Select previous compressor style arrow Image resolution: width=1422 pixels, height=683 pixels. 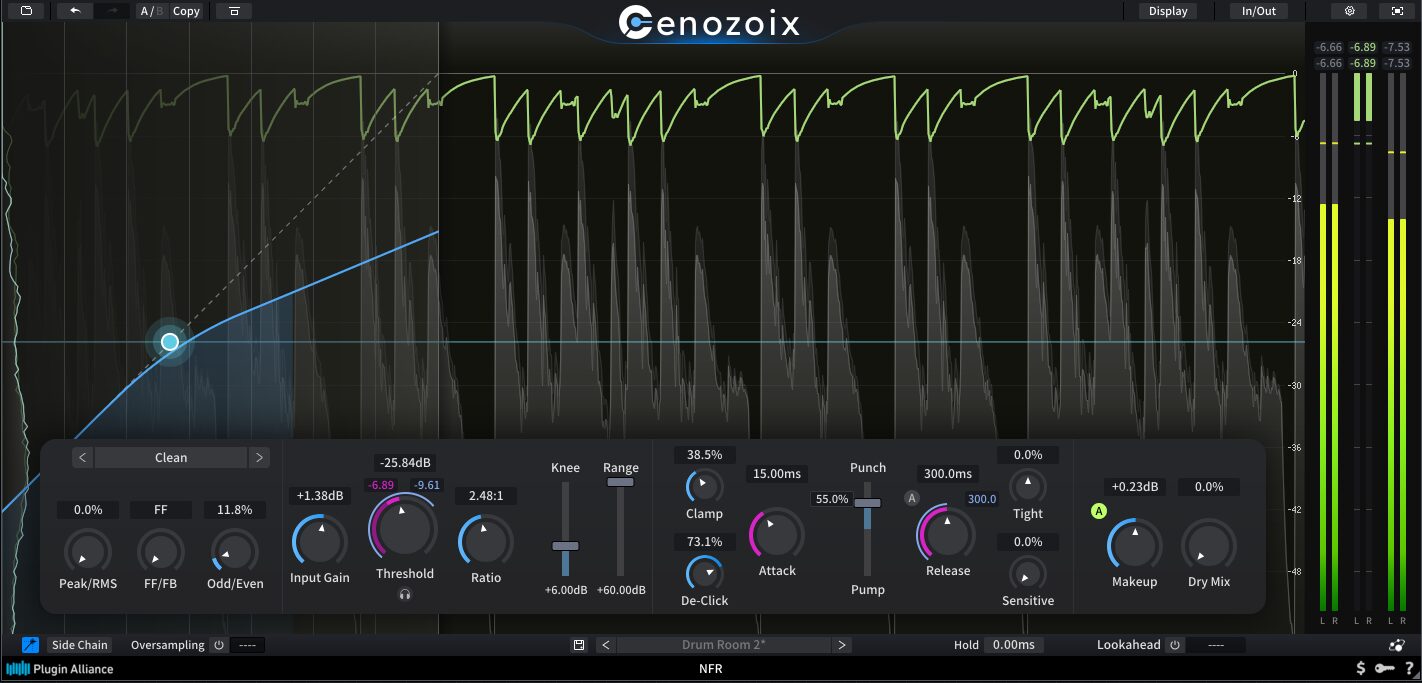(x=83, y=457)
